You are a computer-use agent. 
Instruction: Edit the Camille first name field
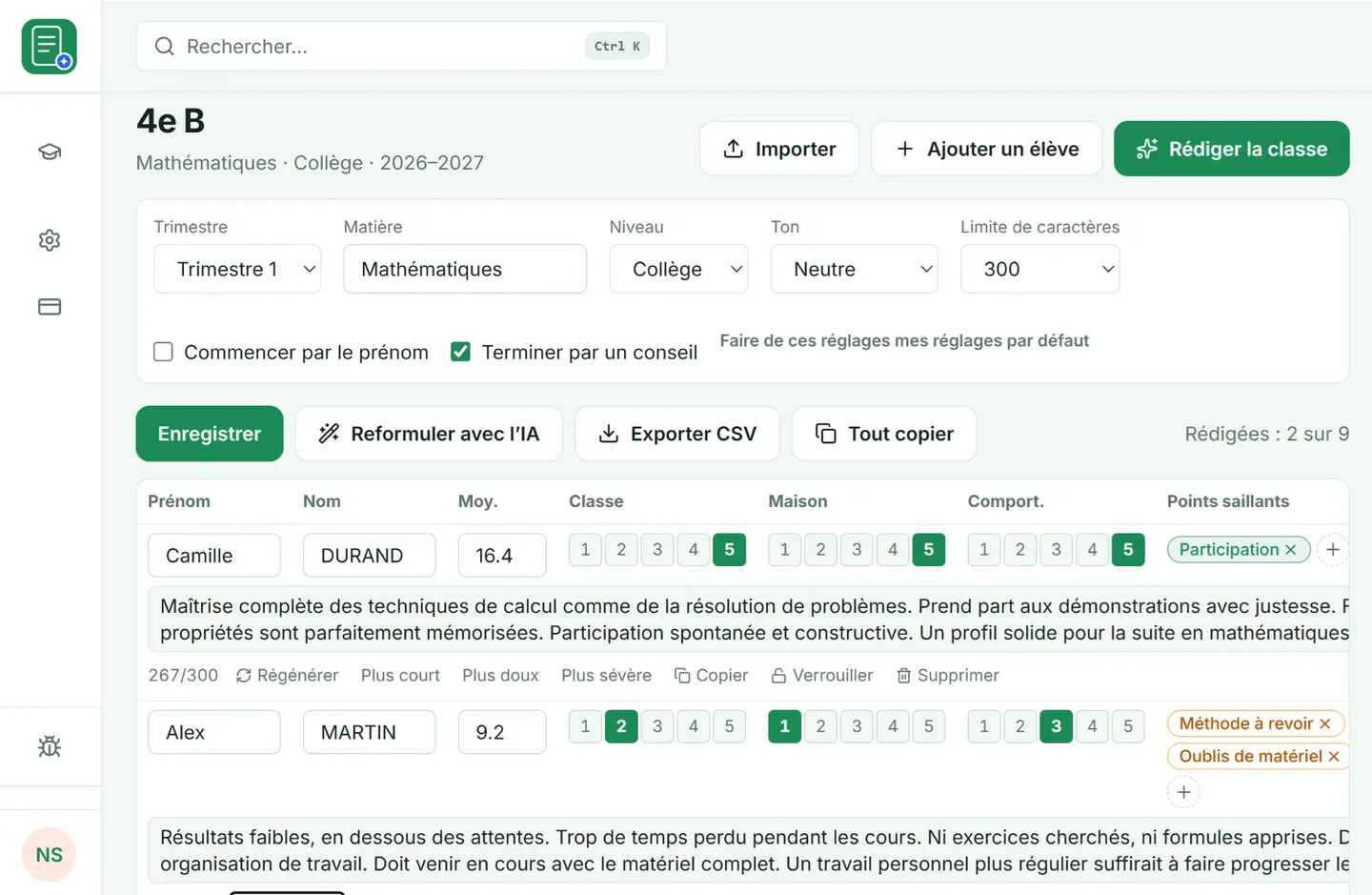point(214,556)
